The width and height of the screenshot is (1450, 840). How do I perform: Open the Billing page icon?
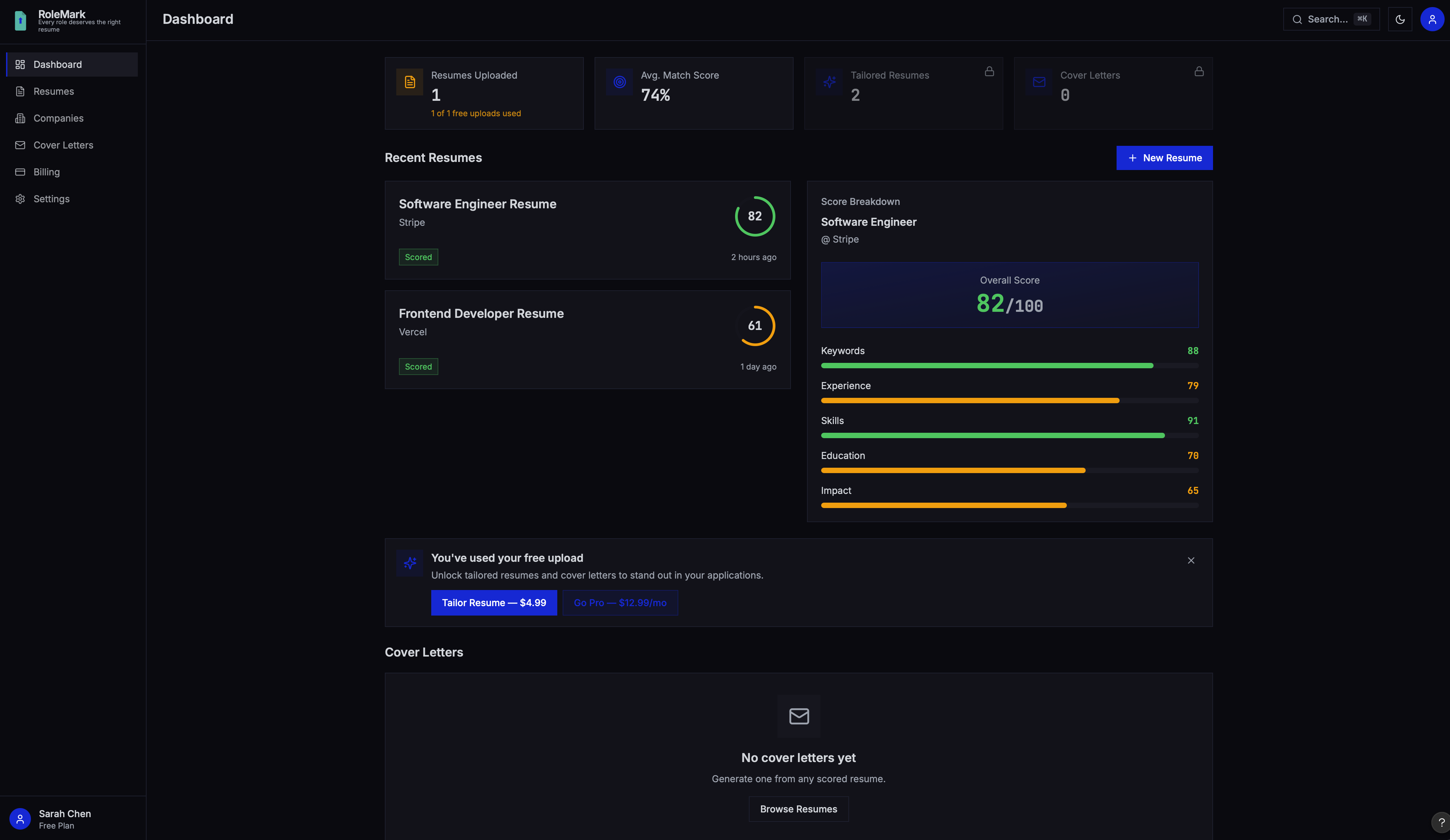click(20, 171)
